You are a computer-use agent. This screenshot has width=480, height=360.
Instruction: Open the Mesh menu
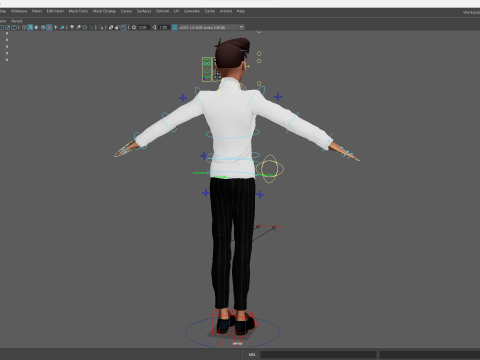37,11
